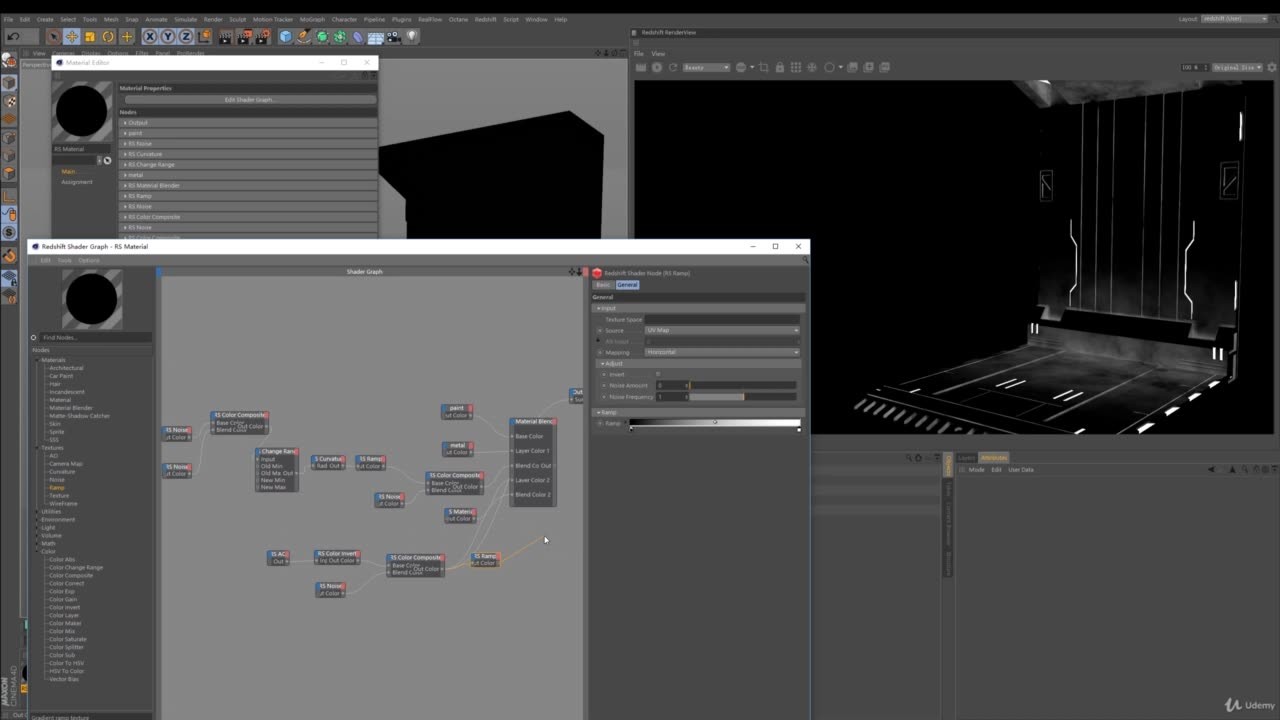Select the Rotate tool in the toolbar
This screenshot has width=1280, height=720.
(108, 36)
